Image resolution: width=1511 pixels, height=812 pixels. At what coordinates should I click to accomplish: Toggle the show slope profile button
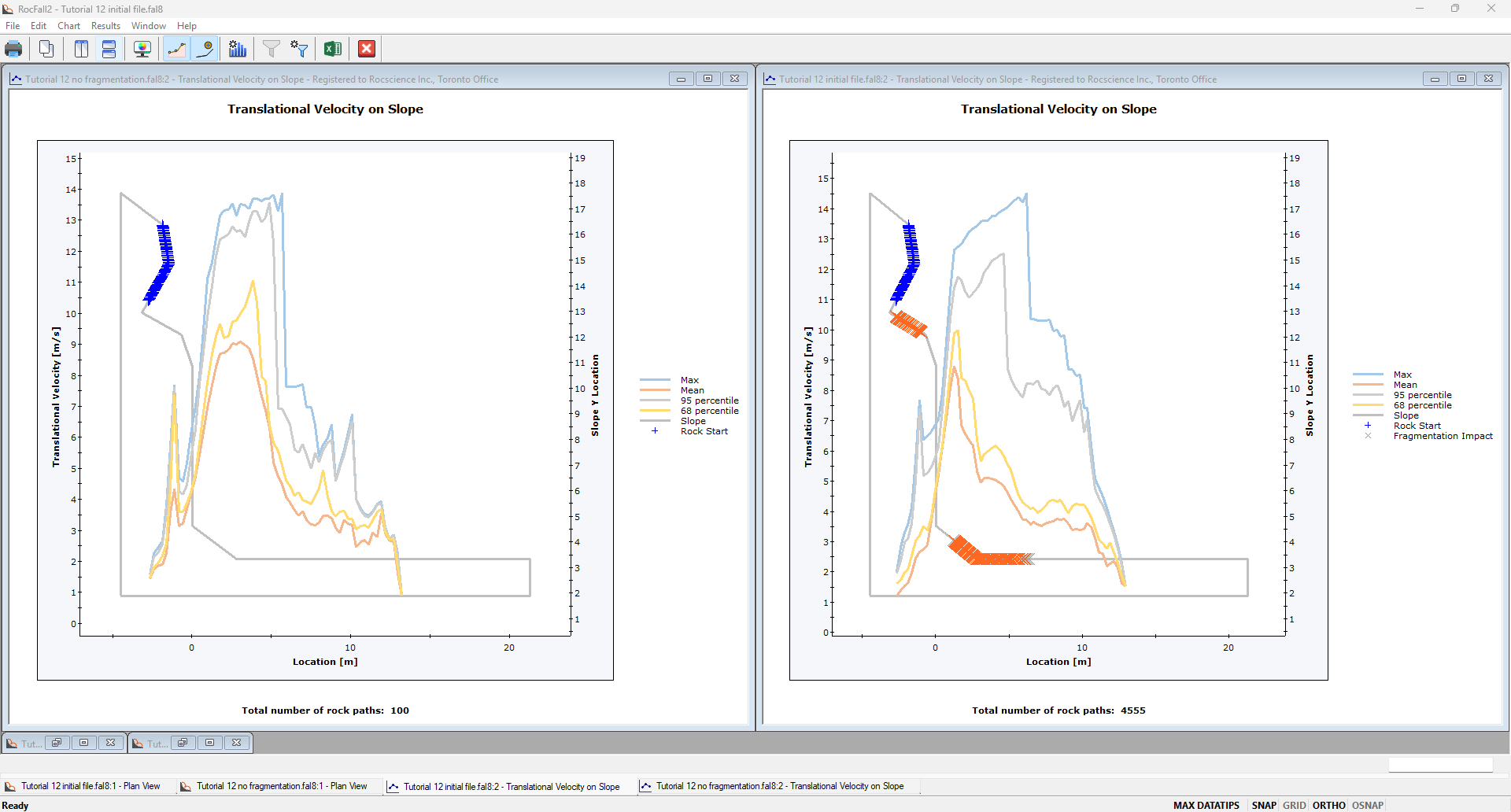pyautogui.click(x=176, y=49)
